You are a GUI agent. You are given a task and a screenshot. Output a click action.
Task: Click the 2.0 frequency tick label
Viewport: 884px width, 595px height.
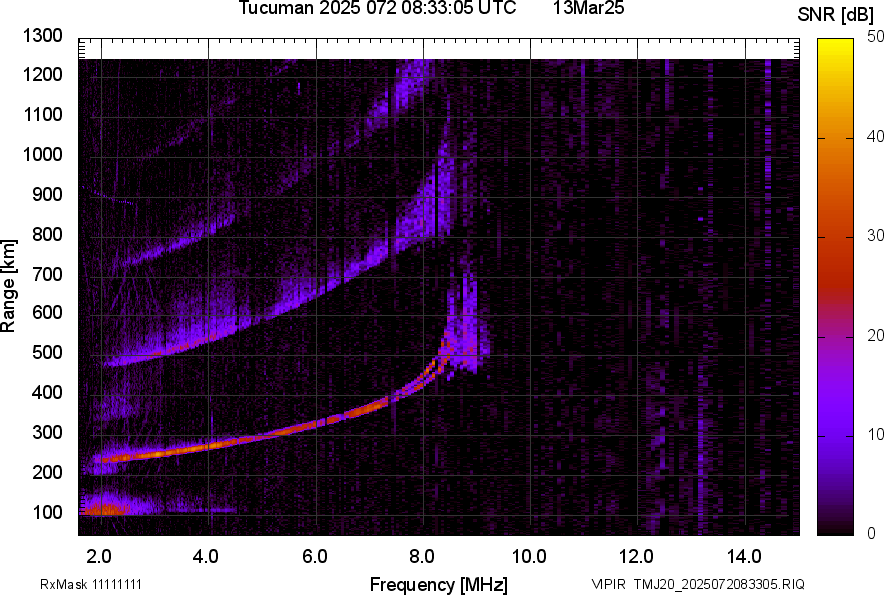click(x=99, y=557)
